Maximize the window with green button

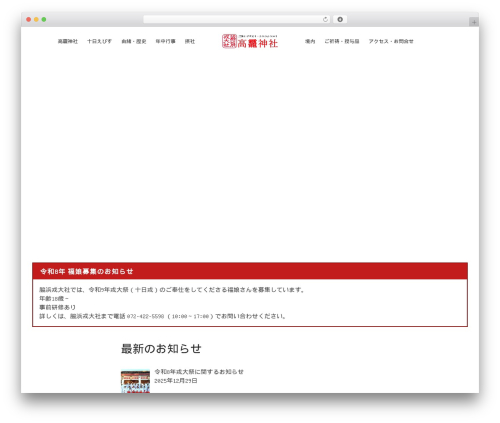point(44,19)
